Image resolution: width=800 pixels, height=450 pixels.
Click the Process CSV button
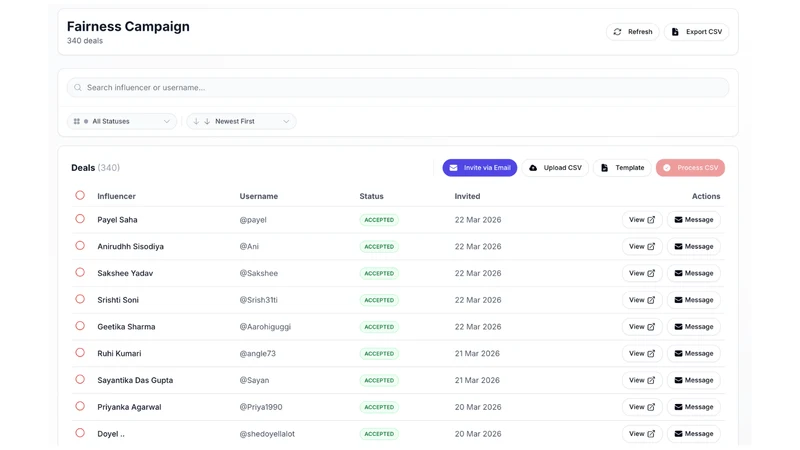[690, 168]
